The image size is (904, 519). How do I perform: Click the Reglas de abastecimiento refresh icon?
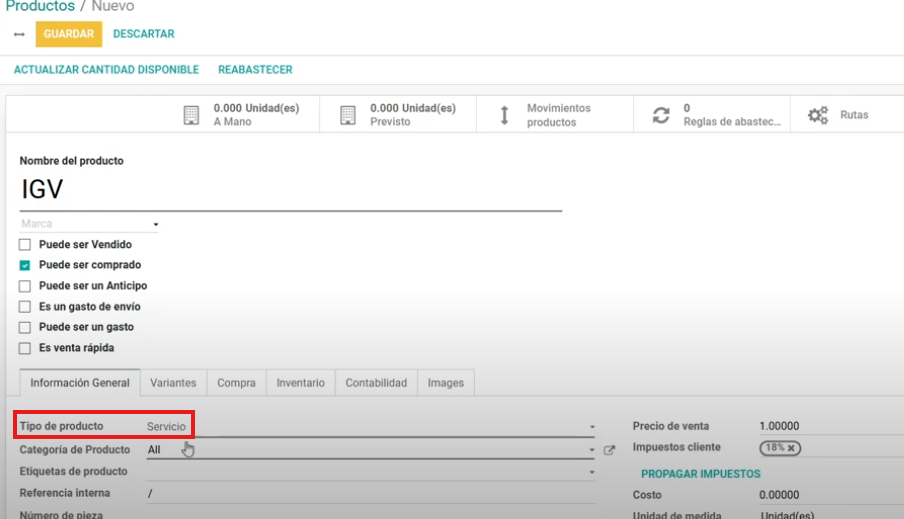[x=661, y=115]
